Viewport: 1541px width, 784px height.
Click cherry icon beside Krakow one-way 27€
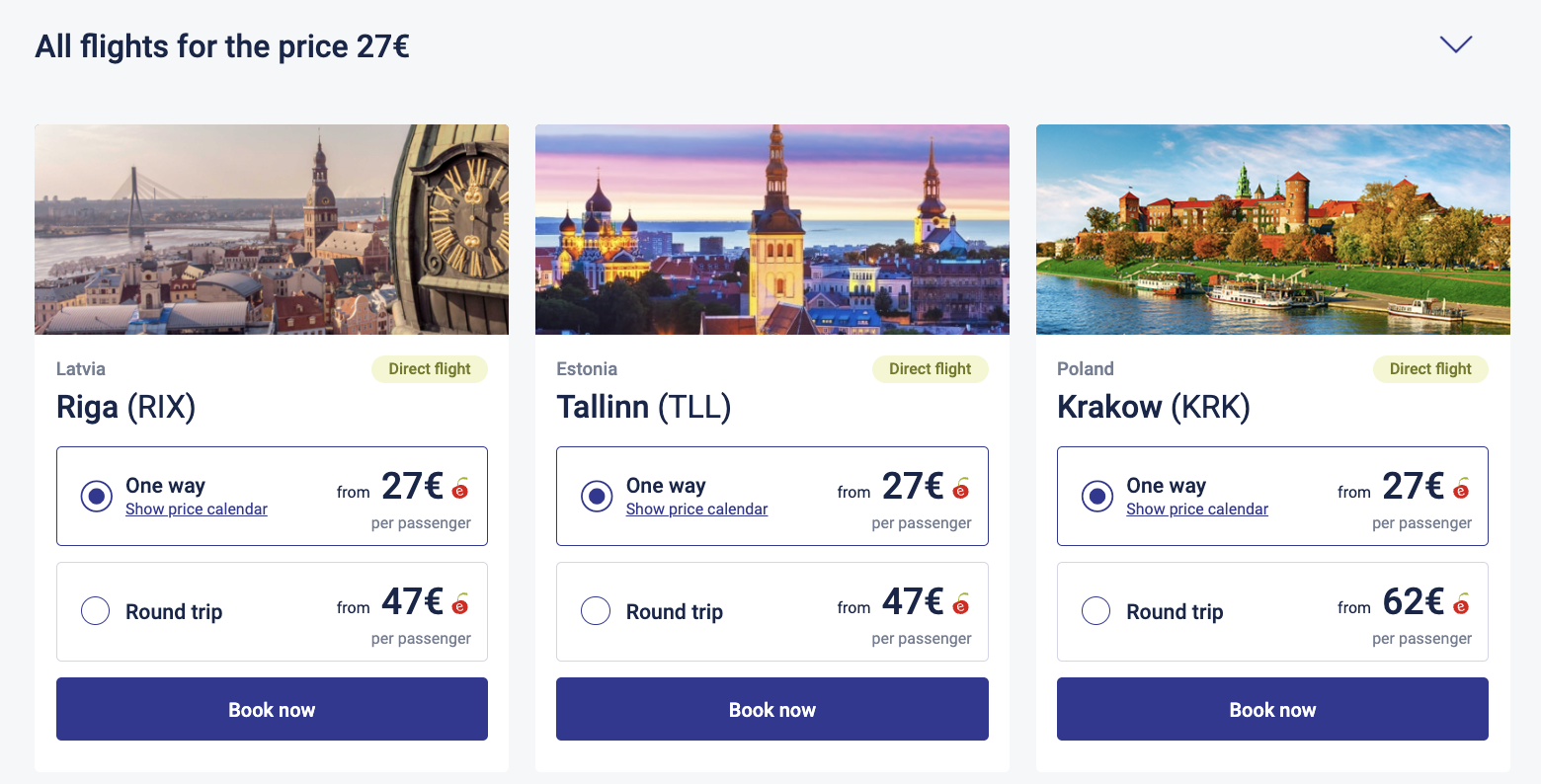[1462, 488]
